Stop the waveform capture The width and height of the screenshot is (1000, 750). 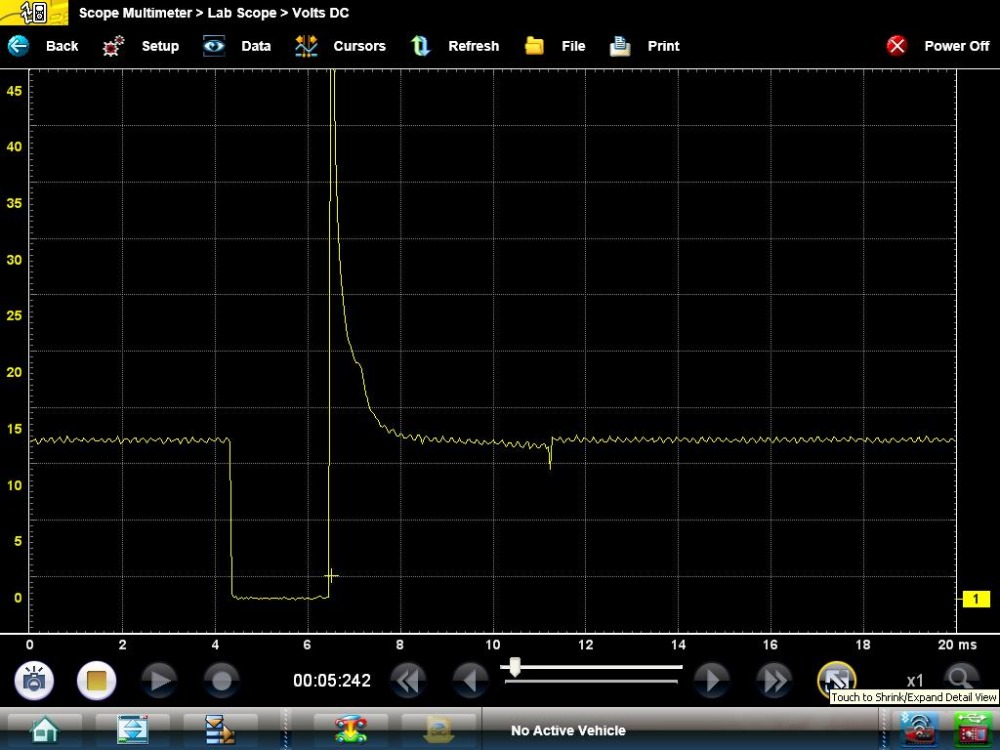click(x=97, y=681)
